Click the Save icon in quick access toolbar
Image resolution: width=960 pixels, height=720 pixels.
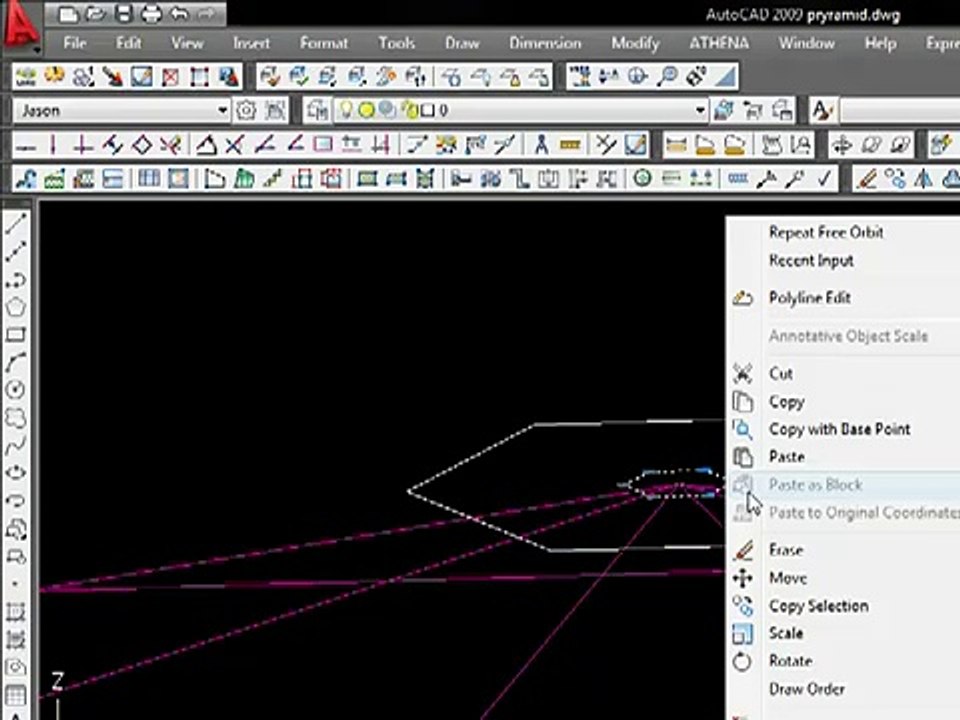(124, 13)
